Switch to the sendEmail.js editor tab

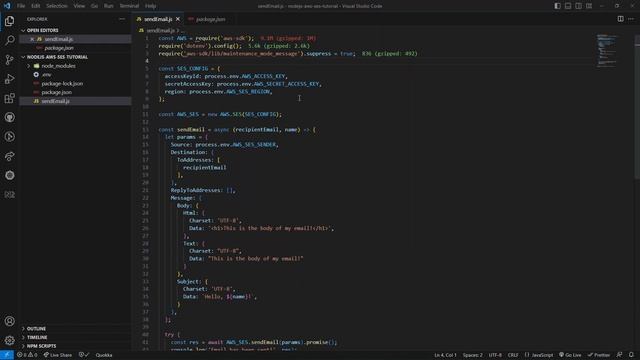pyautogui.click(x=158, y=19)
